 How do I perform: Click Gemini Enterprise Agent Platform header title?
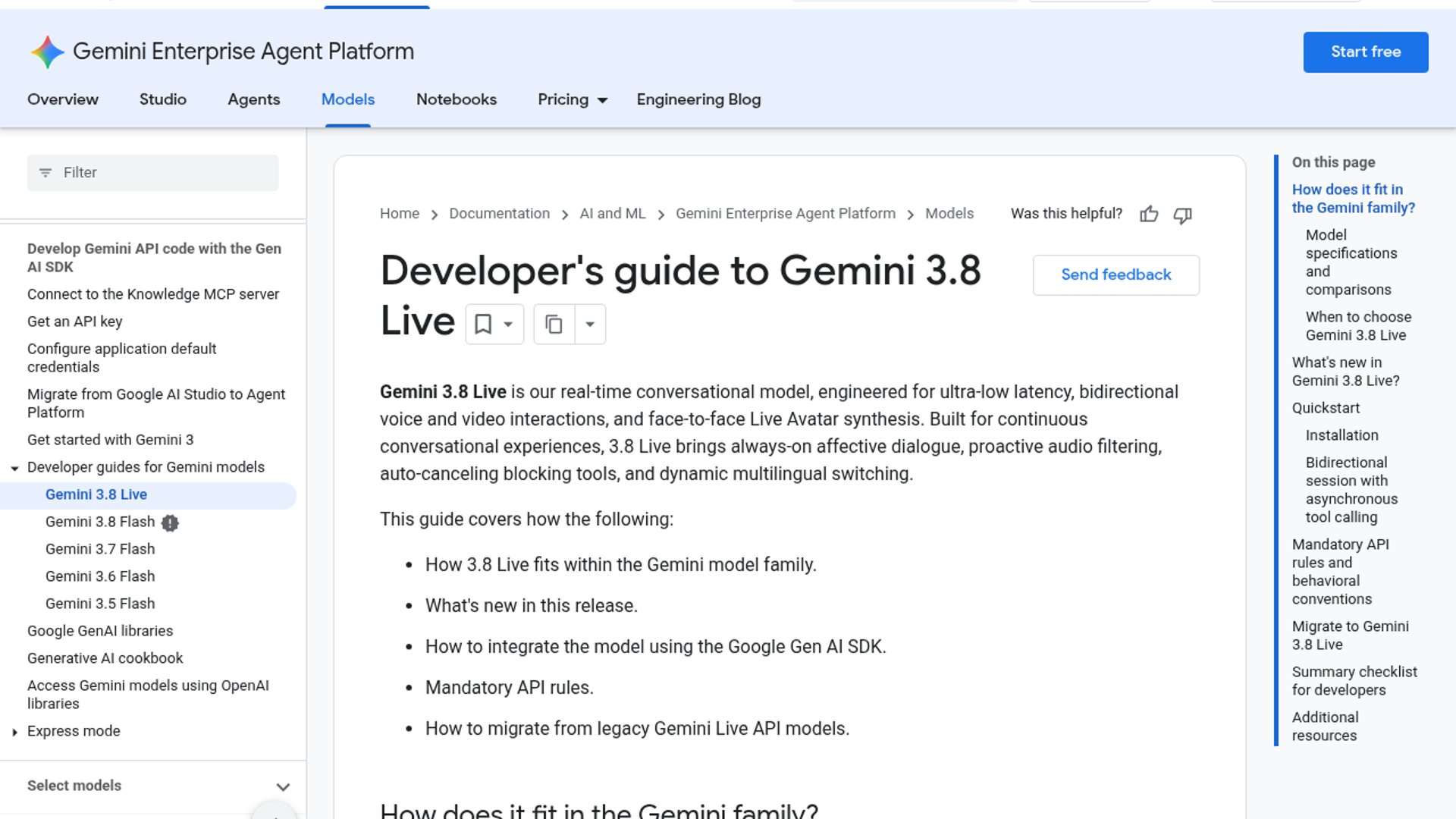click(x=243, y=52)
